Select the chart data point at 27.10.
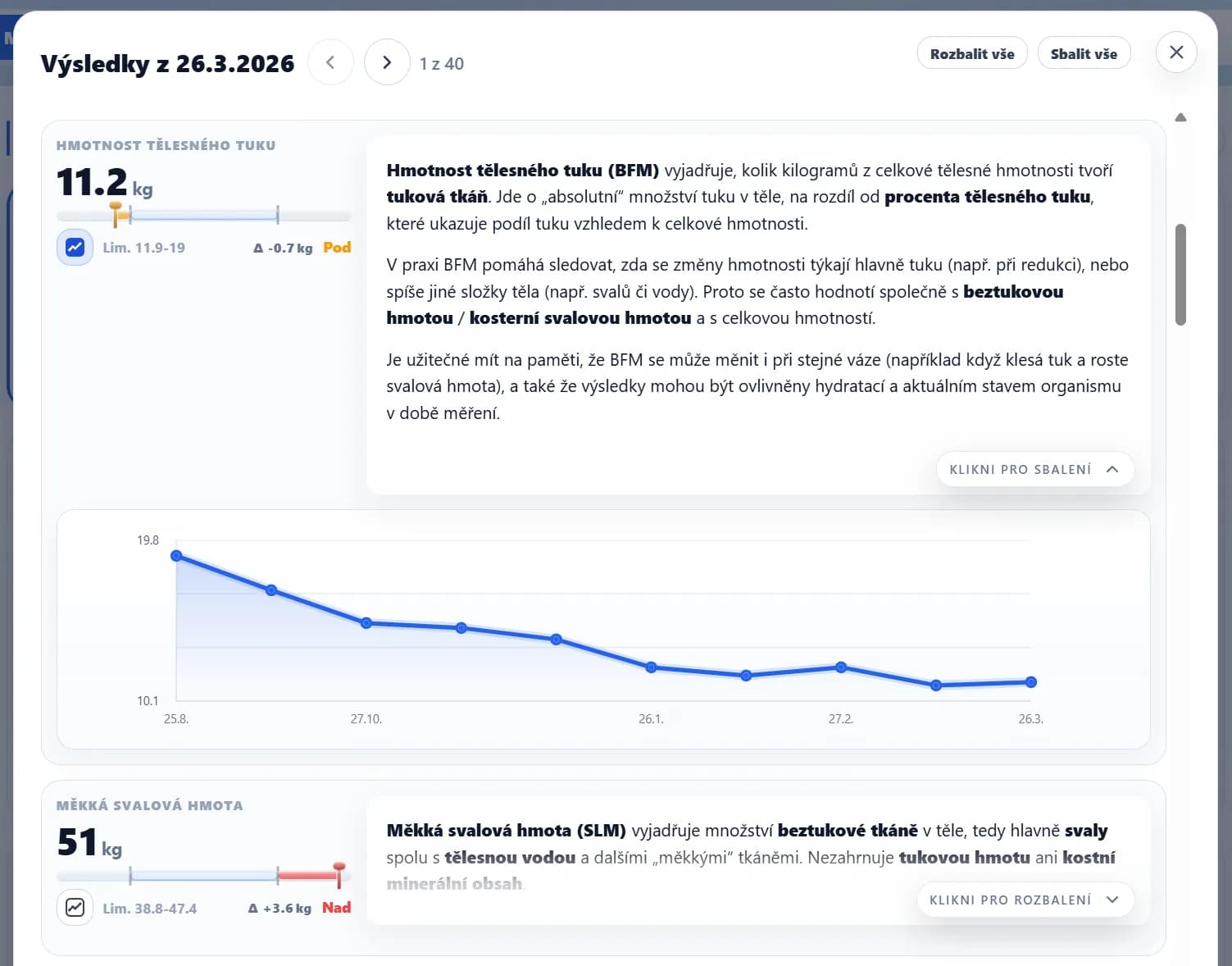Image resolution: width=1232 pixels, height=966 pixels. pyautogui.click(x=366, y=623)
